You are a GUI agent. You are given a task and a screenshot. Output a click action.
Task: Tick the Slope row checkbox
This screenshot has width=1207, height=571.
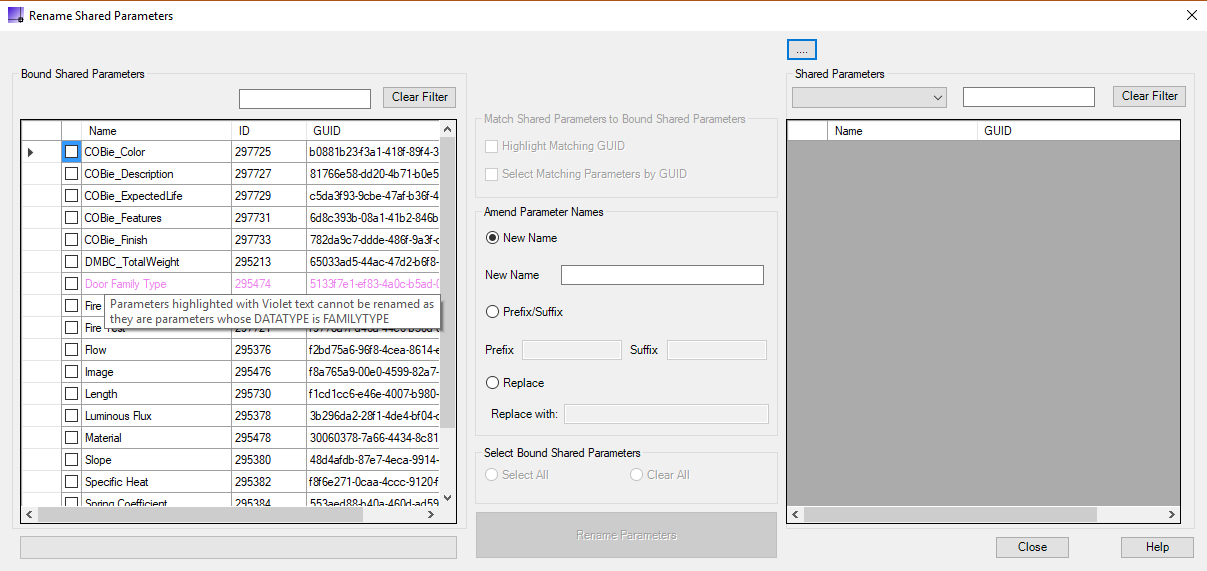pos(71,460)
